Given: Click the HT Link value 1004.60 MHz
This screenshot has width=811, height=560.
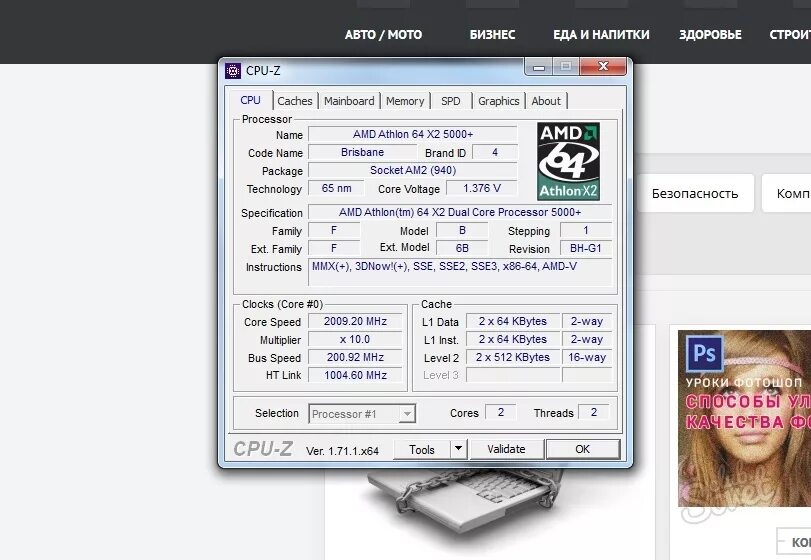Looking at the screenshot, I should pyautogui.click(x=355, y=375).
